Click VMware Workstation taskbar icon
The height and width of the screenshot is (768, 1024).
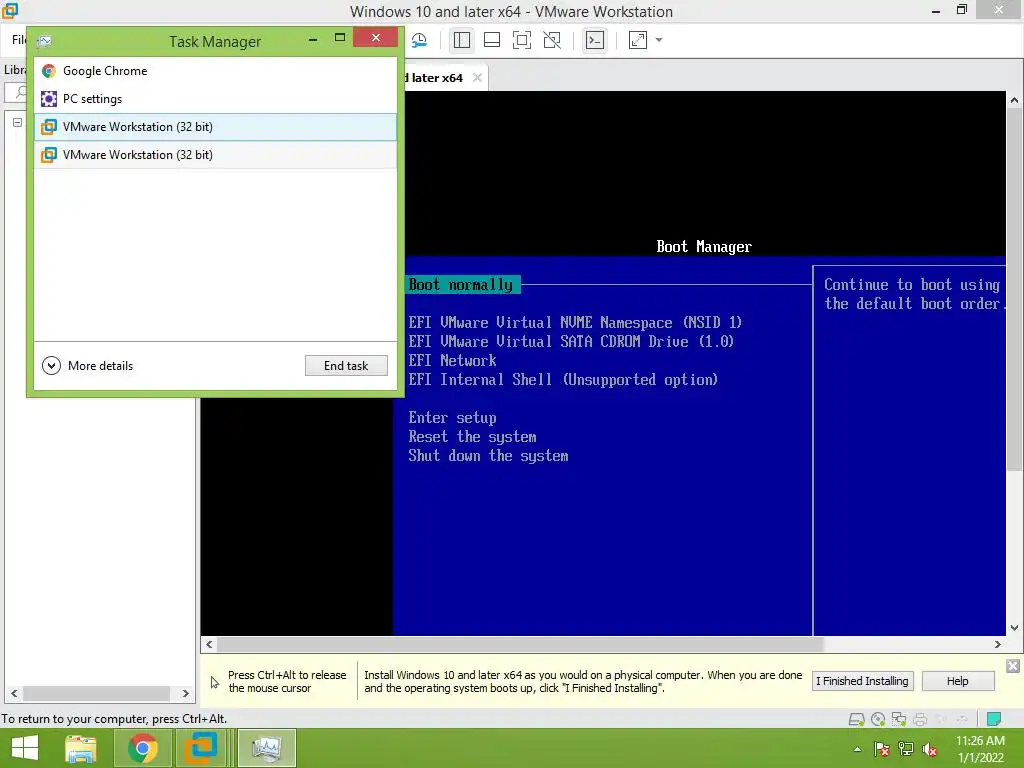[x=200, y=748]
